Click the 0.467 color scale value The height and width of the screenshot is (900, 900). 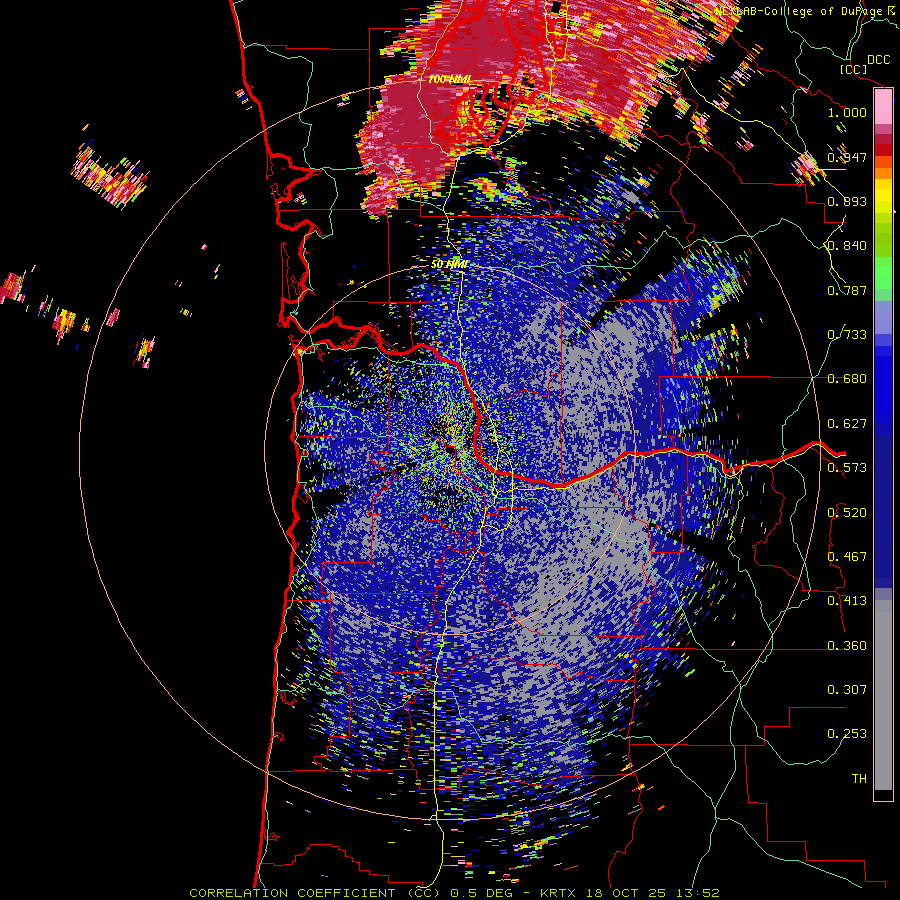(847, 557)
